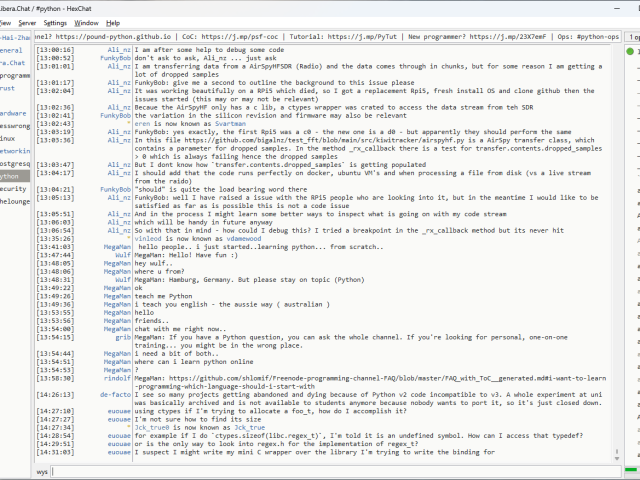Click the wys nickname button beside input box
Screen dimensions: 640x480
tap(43, 470)
